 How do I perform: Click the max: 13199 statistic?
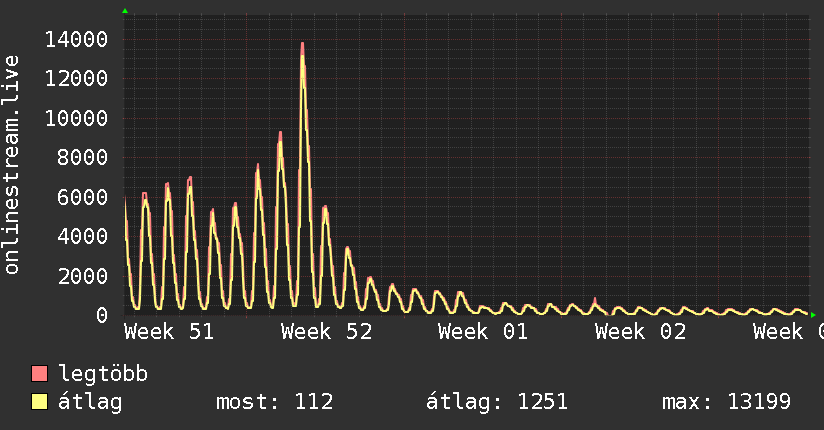[x=726, y=402]
